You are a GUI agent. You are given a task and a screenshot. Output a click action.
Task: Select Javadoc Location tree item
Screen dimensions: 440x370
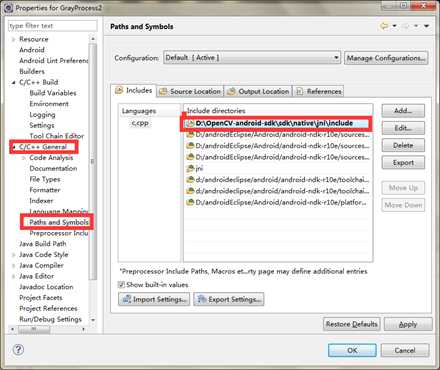[46, 287]
